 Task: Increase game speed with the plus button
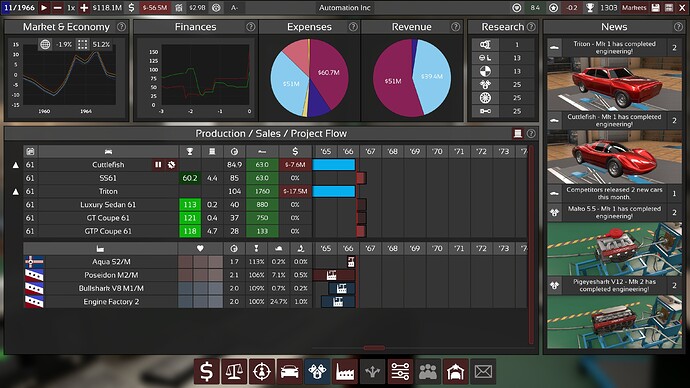pyautogui.click(x=84, y=7)
